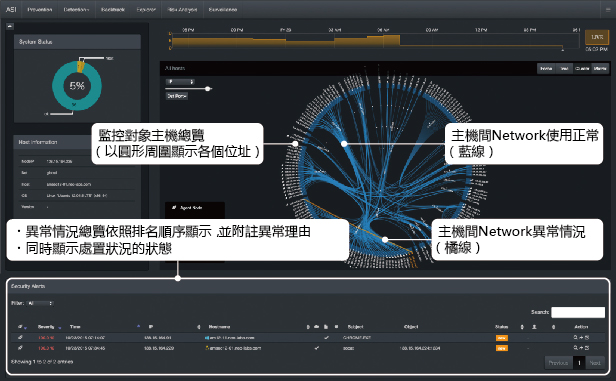Click the Security Alerts Search field
Image resolution: width=616 pixels, height=381 pixels.
pos(578,312)
